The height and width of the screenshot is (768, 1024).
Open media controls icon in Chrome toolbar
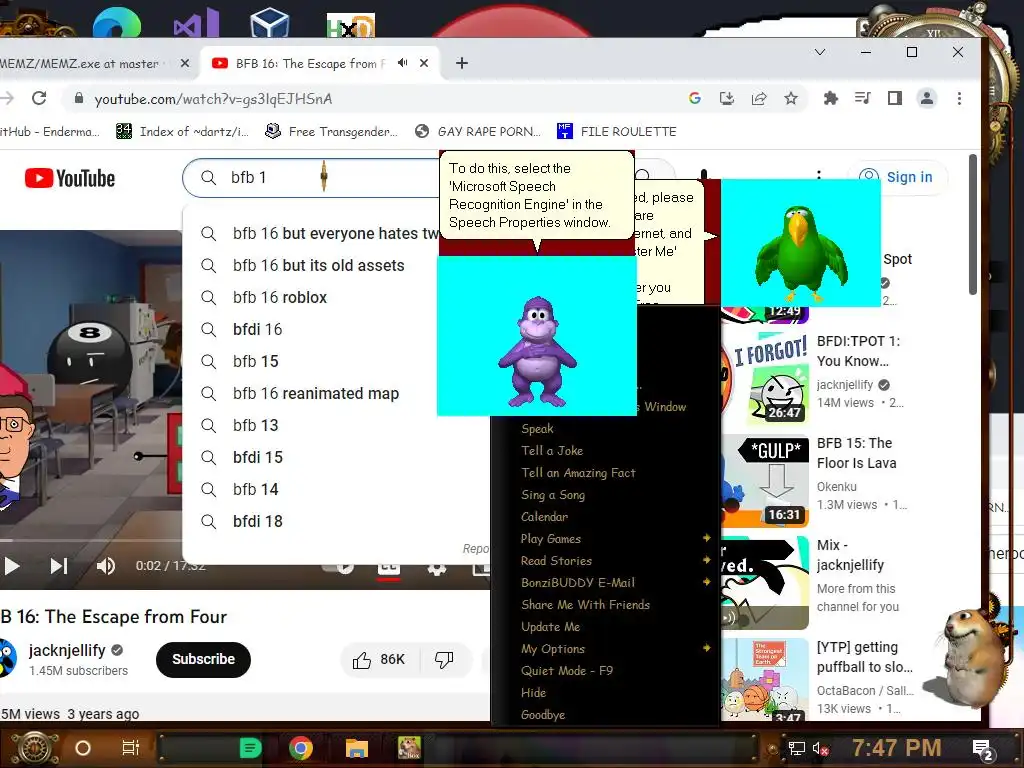coord(863,99)
